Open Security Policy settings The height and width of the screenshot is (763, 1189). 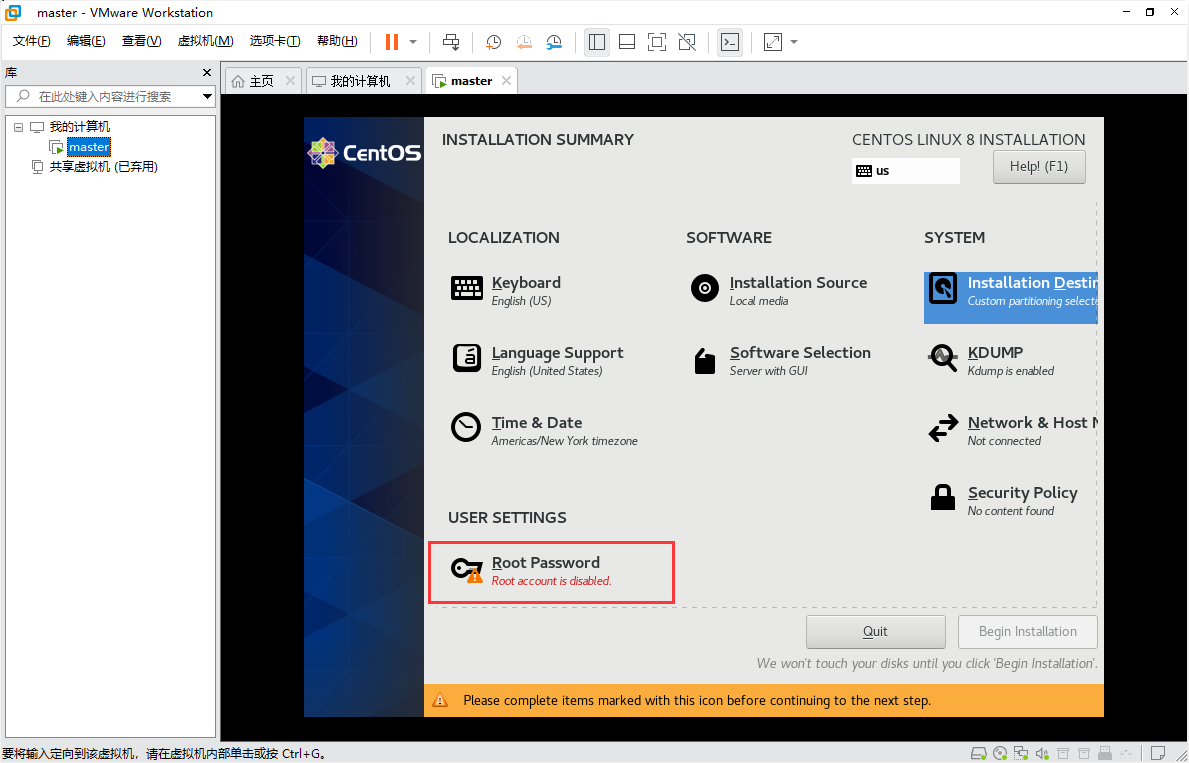(1002, 501)
